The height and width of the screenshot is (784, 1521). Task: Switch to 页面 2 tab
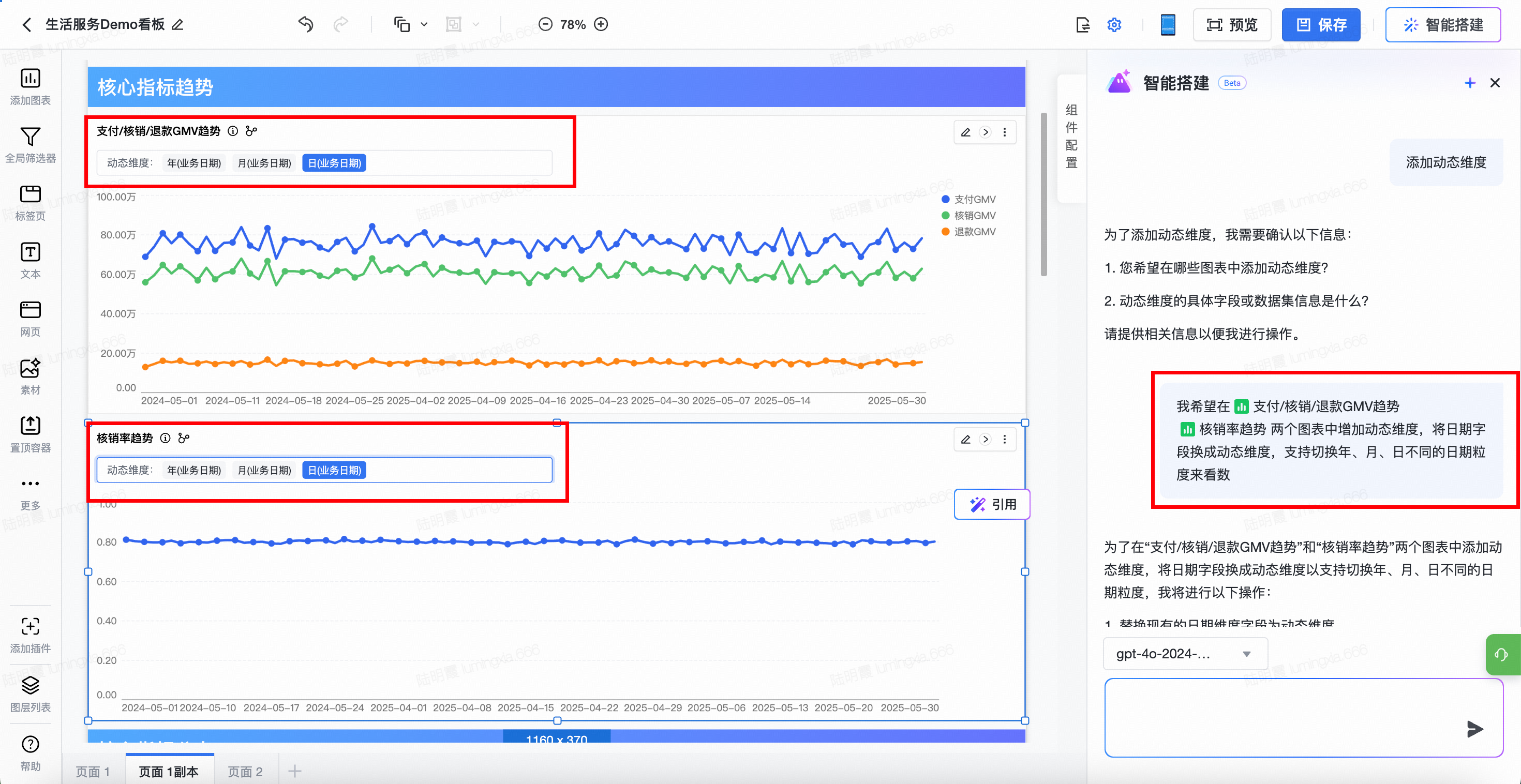pos(245,771)
